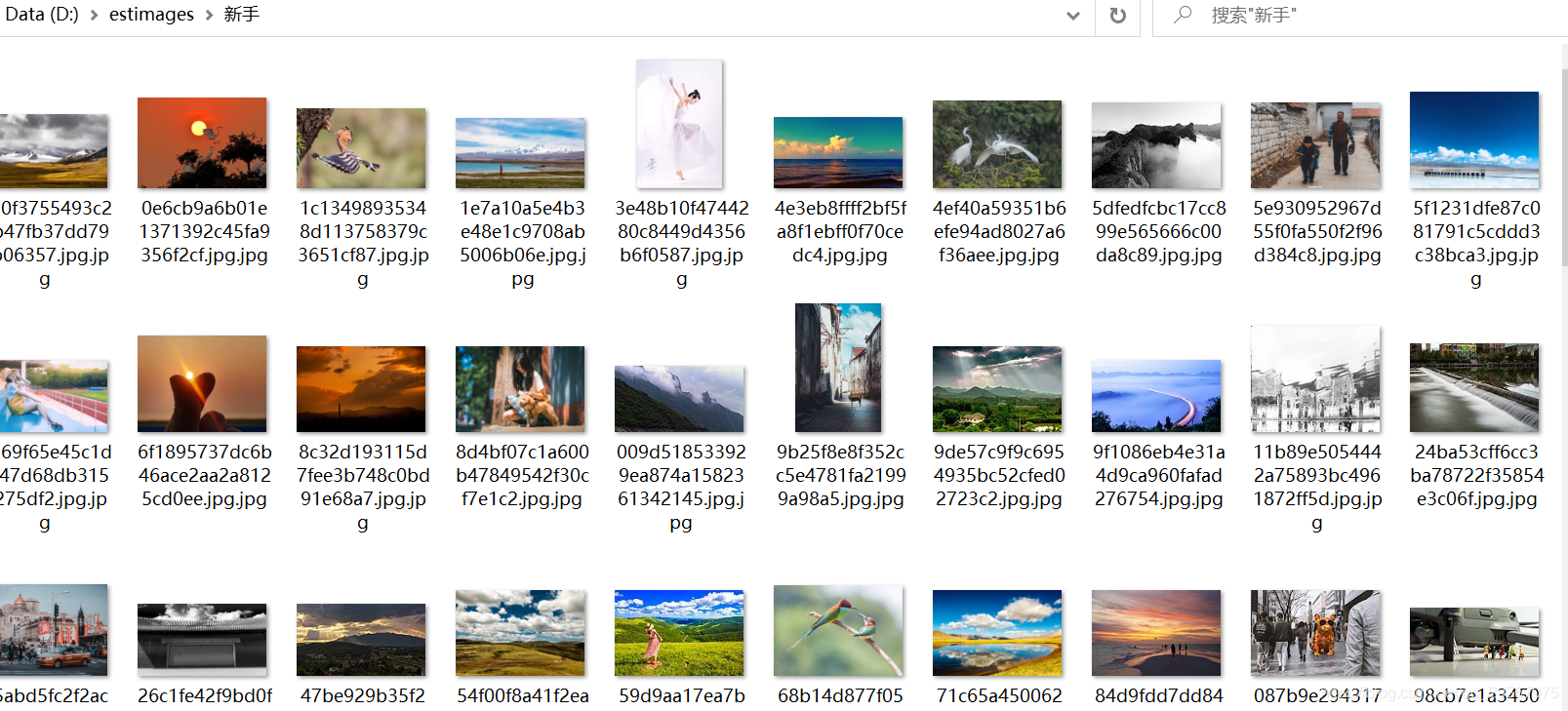Select the white egrets thumbnail 4ef40a59351b6
Image resolution: width=1568 pixels, height=711 pixels.
tap(997, 144)
